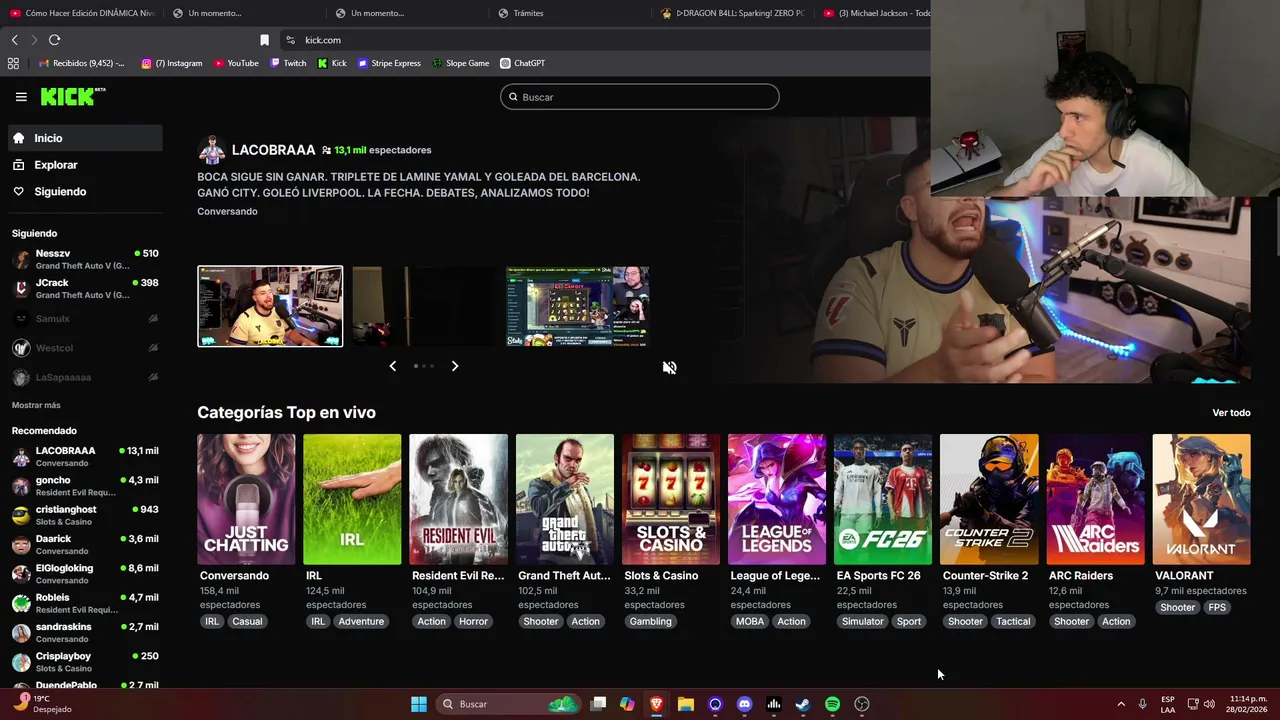This screenshot has height=720, width=1280.
Task: Open Ver todo for top categories
Action: click(1231, 413)
